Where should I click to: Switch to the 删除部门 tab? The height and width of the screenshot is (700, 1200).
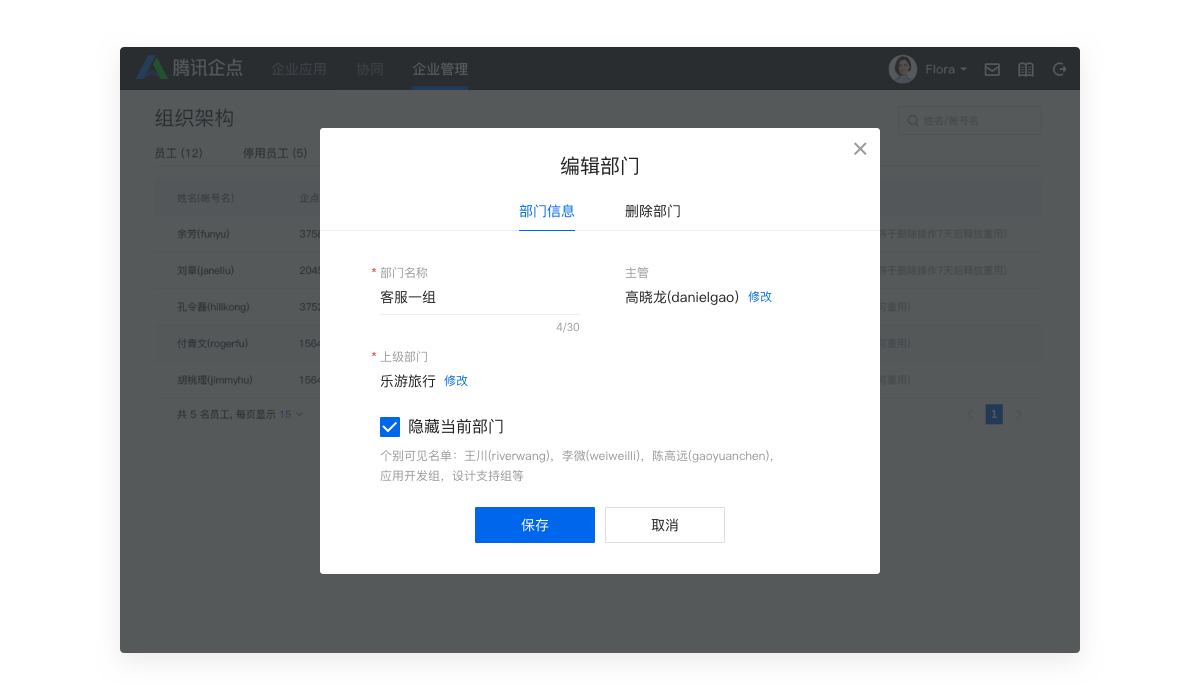[x=652, y=211]
